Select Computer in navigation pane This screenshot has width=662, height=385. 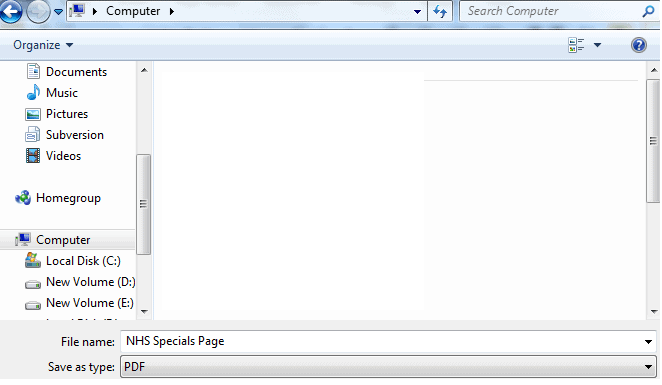point(63,240)
